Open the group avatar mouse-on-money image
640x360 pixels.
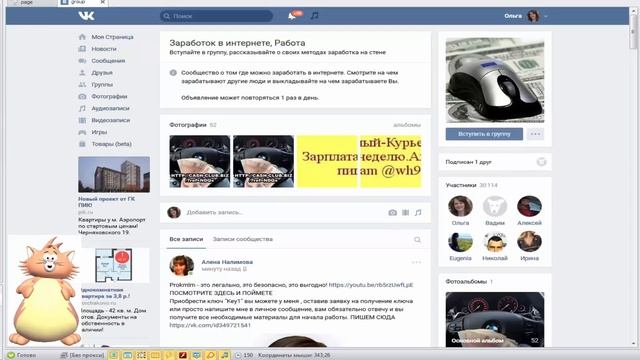click(x=495, y=80)
